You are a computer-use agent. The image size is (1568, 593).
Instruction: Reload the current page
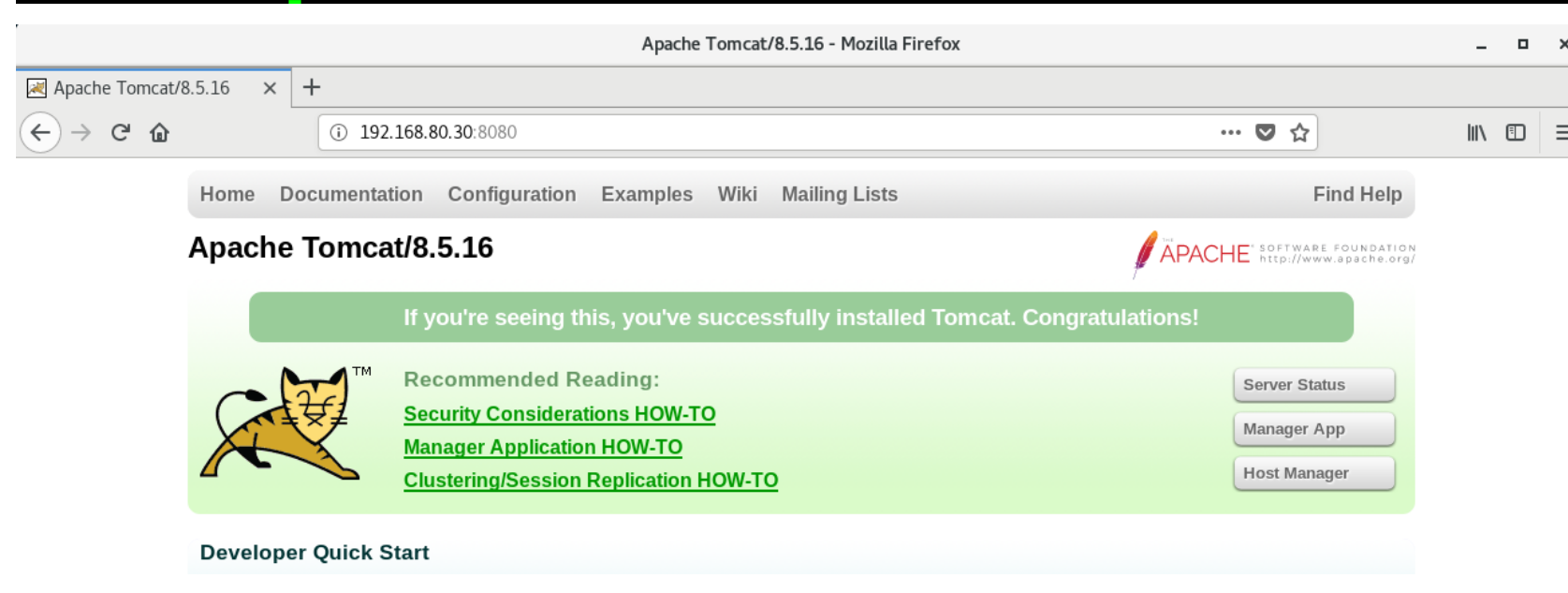point(120,132)
